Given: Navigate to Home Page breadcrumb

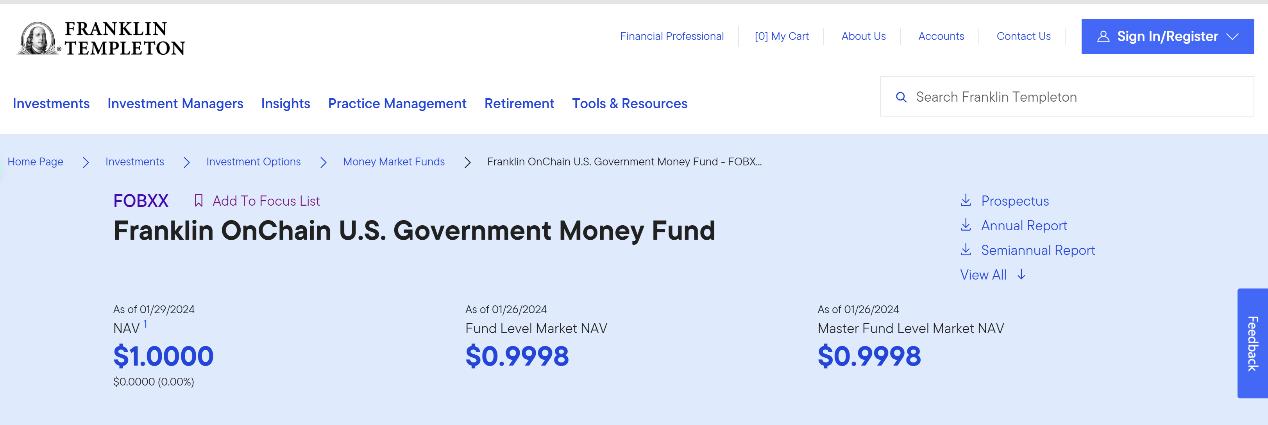Looking at the screenshot, I should tap(35, 162).
